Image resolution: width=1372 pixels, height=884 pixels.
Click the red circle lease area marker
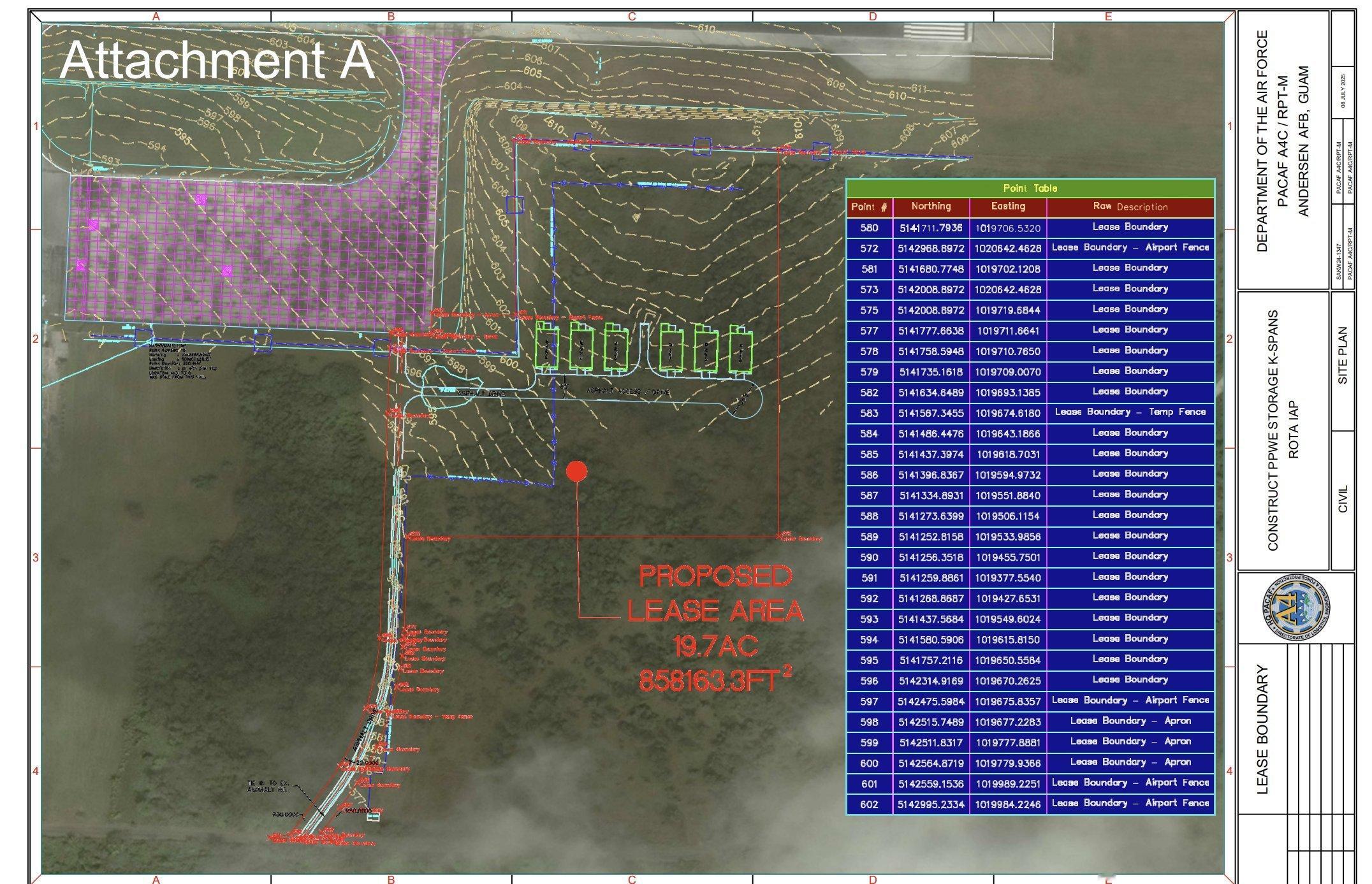[576, 472]
